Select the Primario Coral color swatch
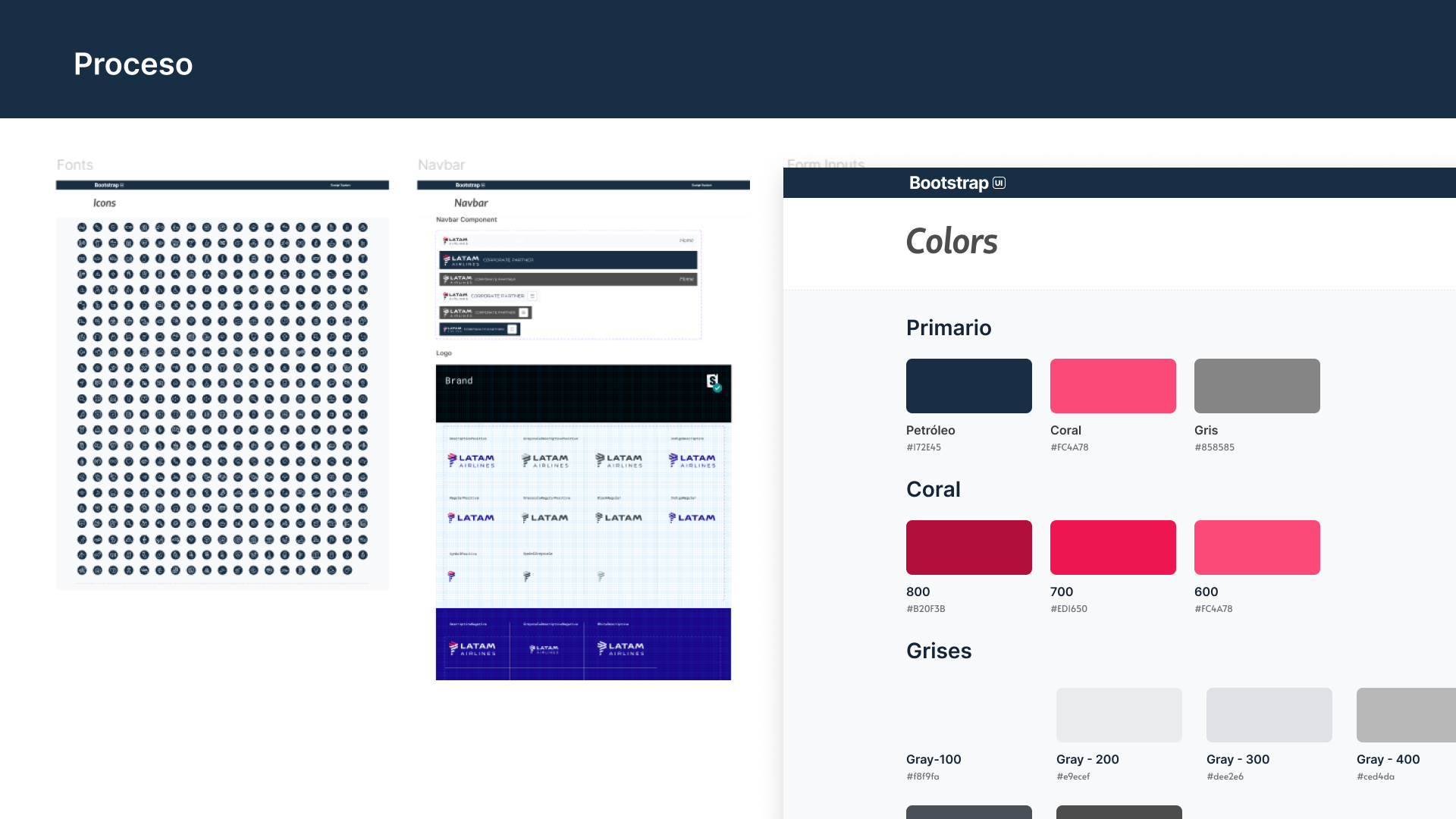The height and width of the screenshot is (819, 1456). coord(1112,386)
